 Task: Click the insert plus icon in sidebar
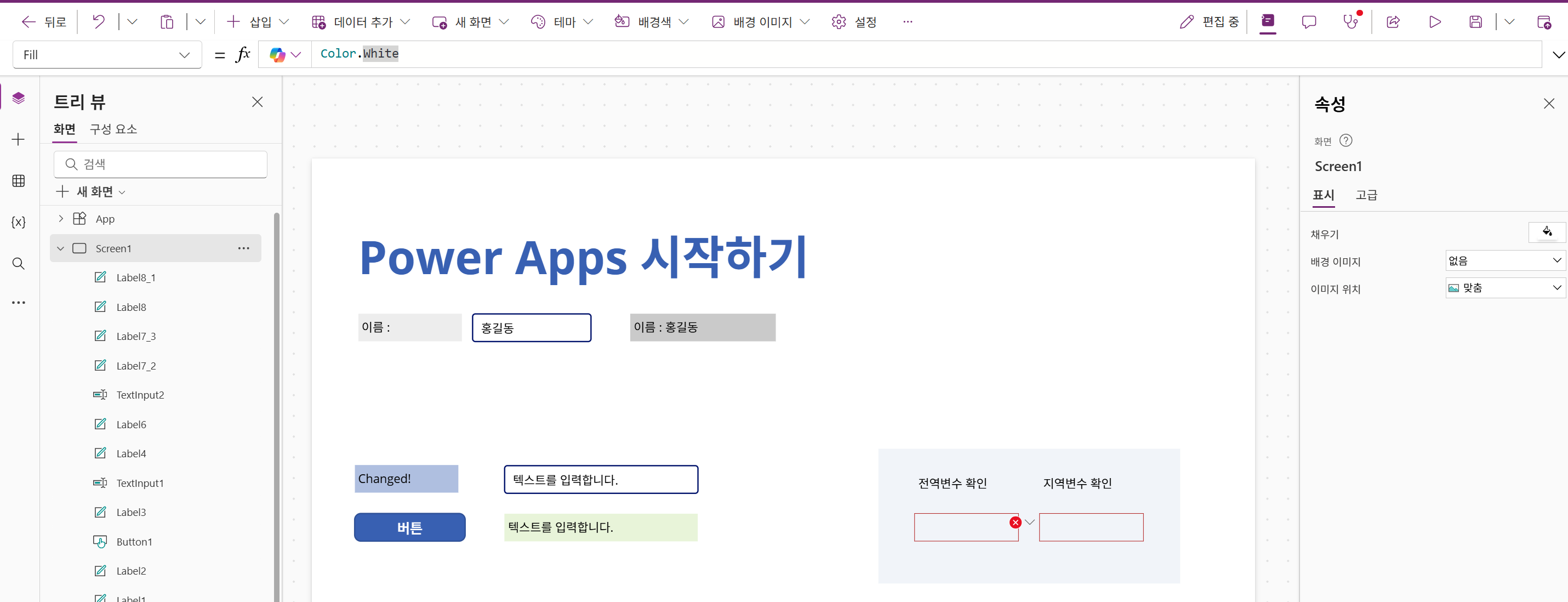18,139
